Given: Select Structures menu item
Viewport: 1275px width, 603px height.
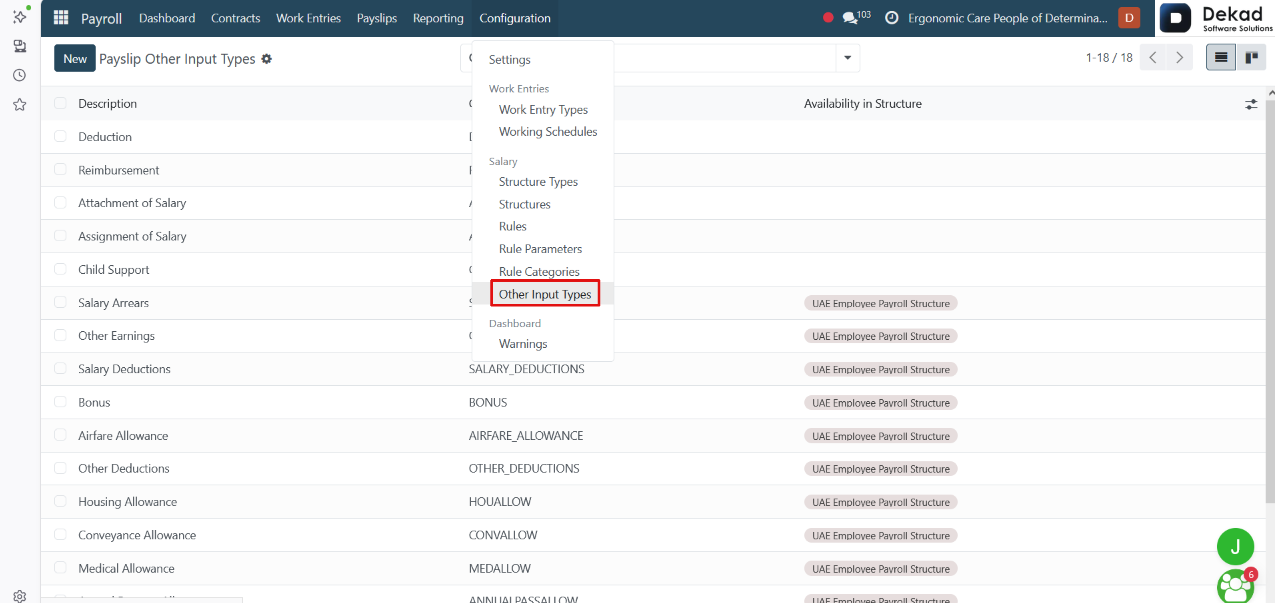Looking at the screenshot, I should tap(525, 204).
